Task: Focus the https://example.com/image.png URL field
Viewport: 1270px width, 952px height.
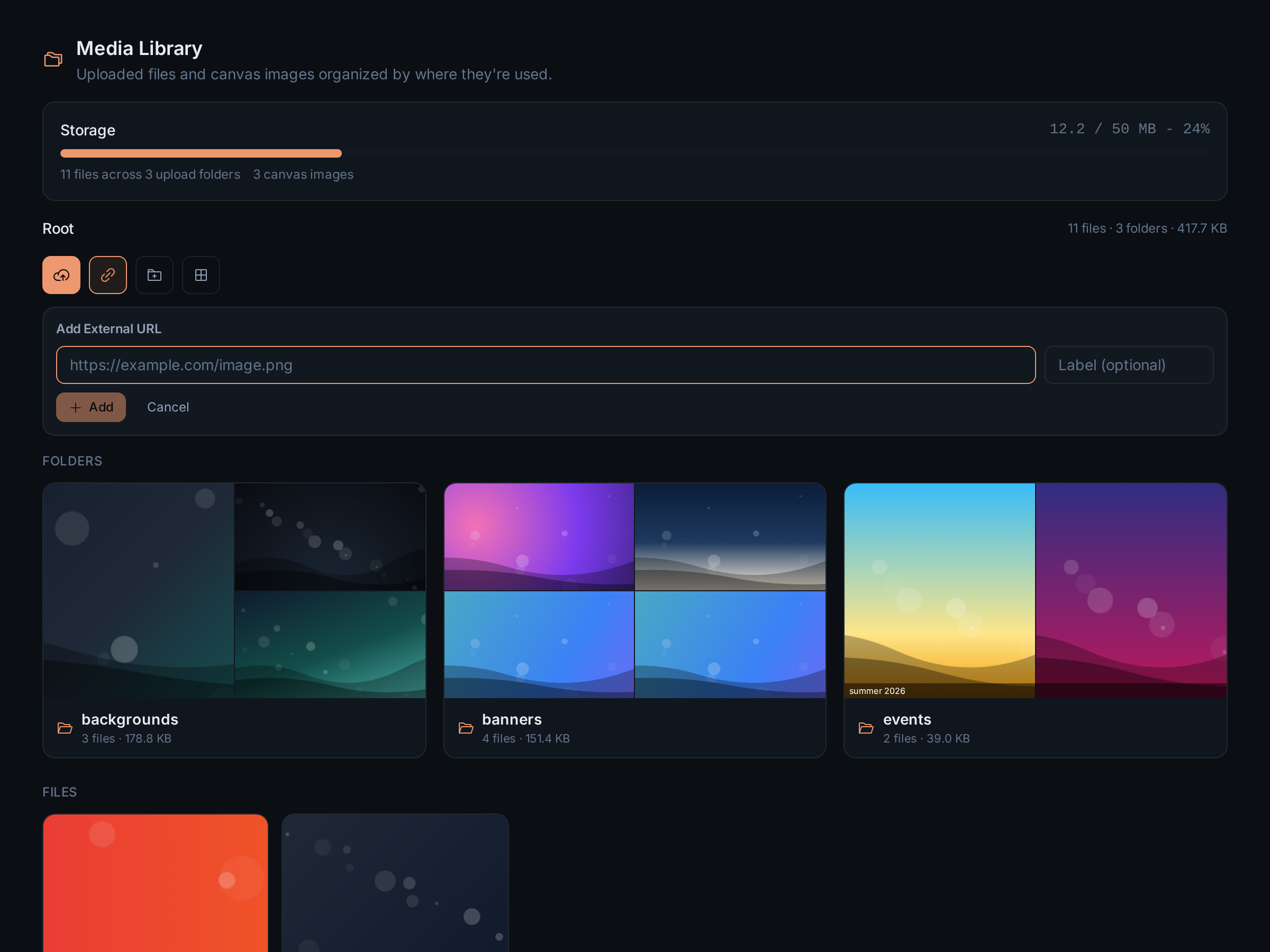Action: point(546,365)
